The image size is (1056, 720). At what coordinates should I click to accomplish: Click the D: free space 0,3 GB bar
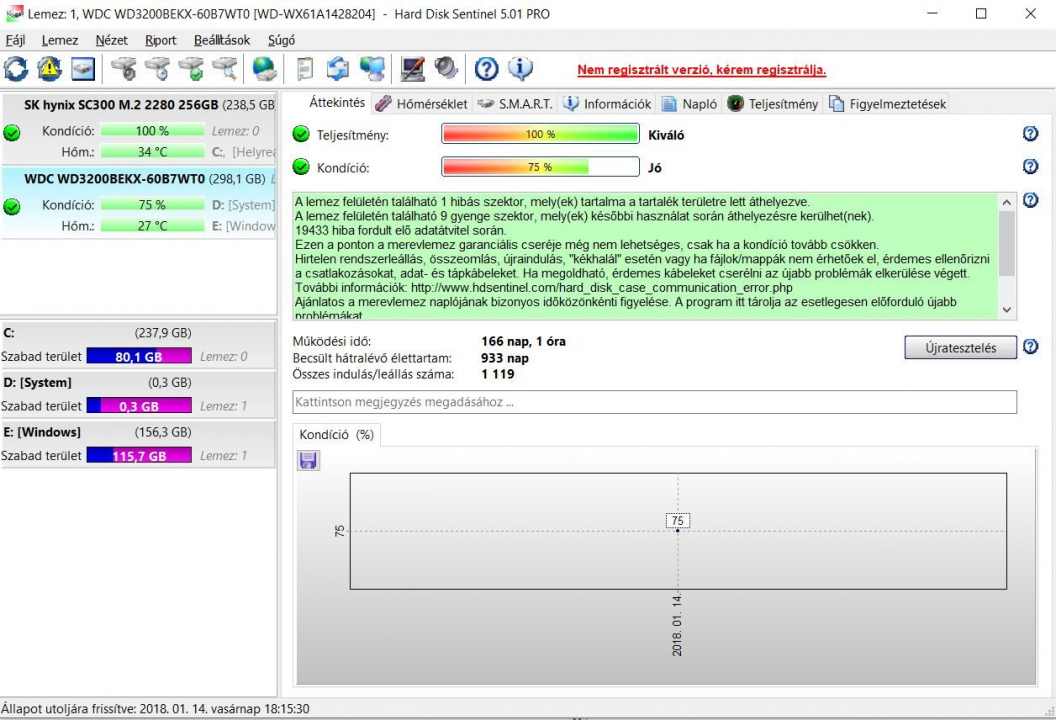click(x=139, y=406)
